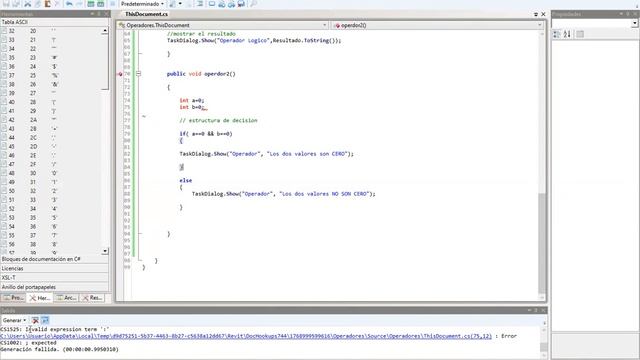Switch to the Her... tools tab
This screenshot has height=360, width=640.
pos(40,298)
